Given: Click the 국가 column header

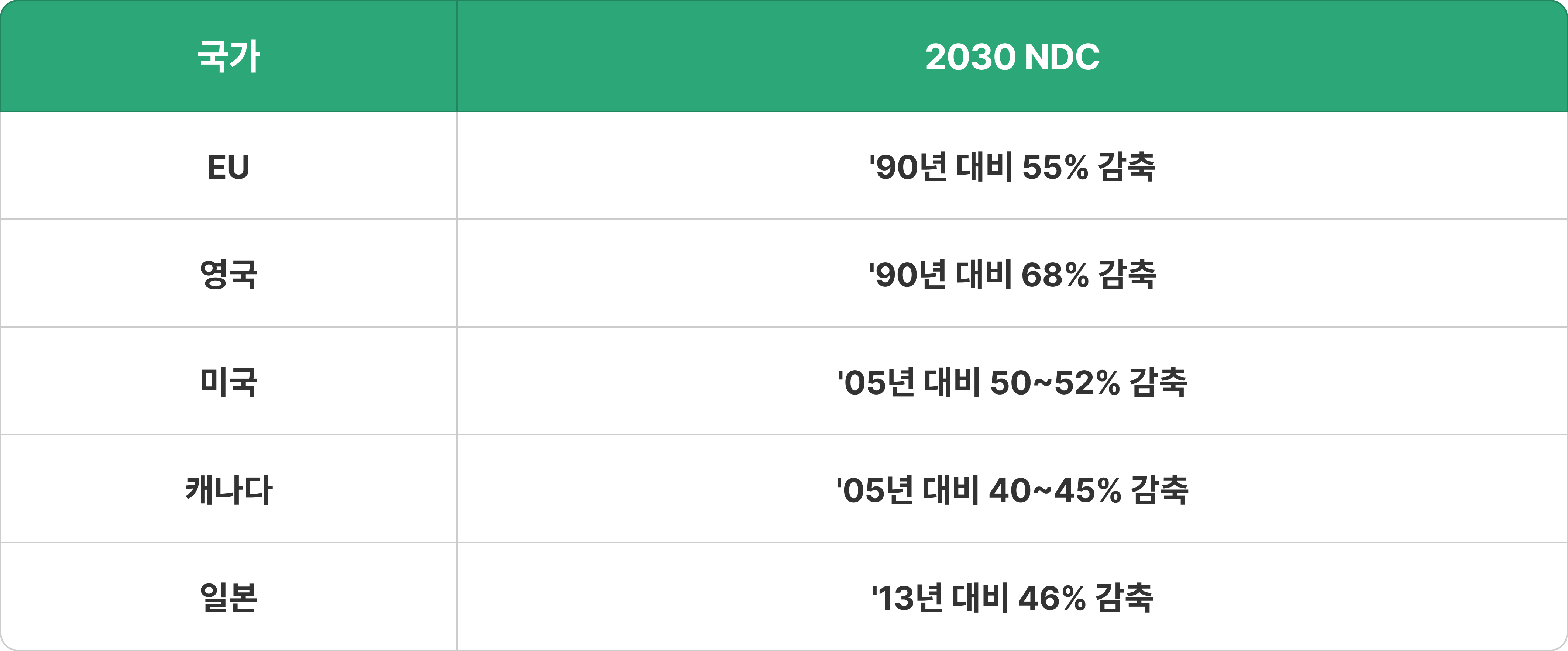Looking at the screenshot, I should click(229, 57).
